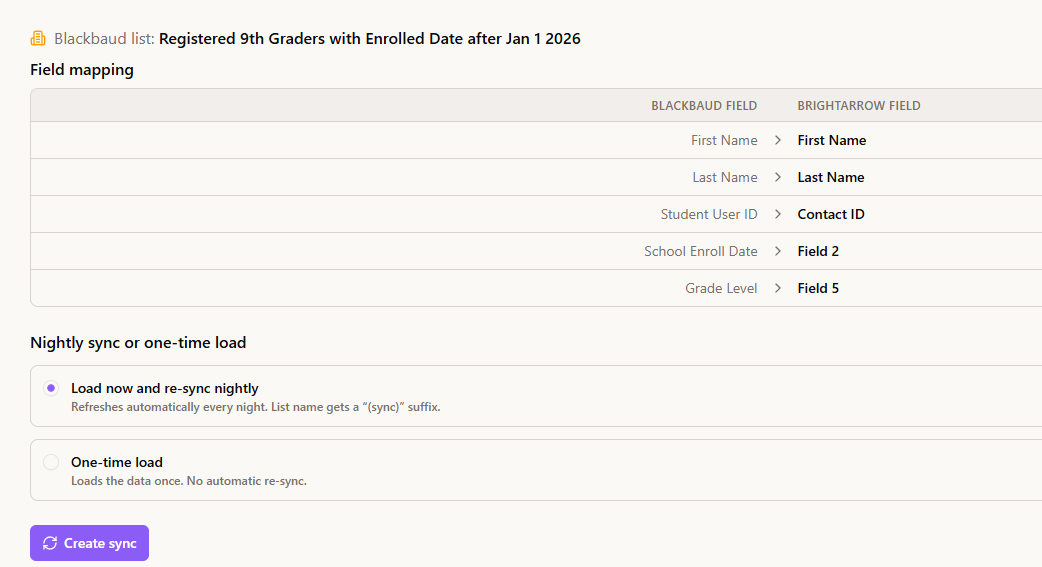Click the BLACKBAUD FIELD column header

704,106
